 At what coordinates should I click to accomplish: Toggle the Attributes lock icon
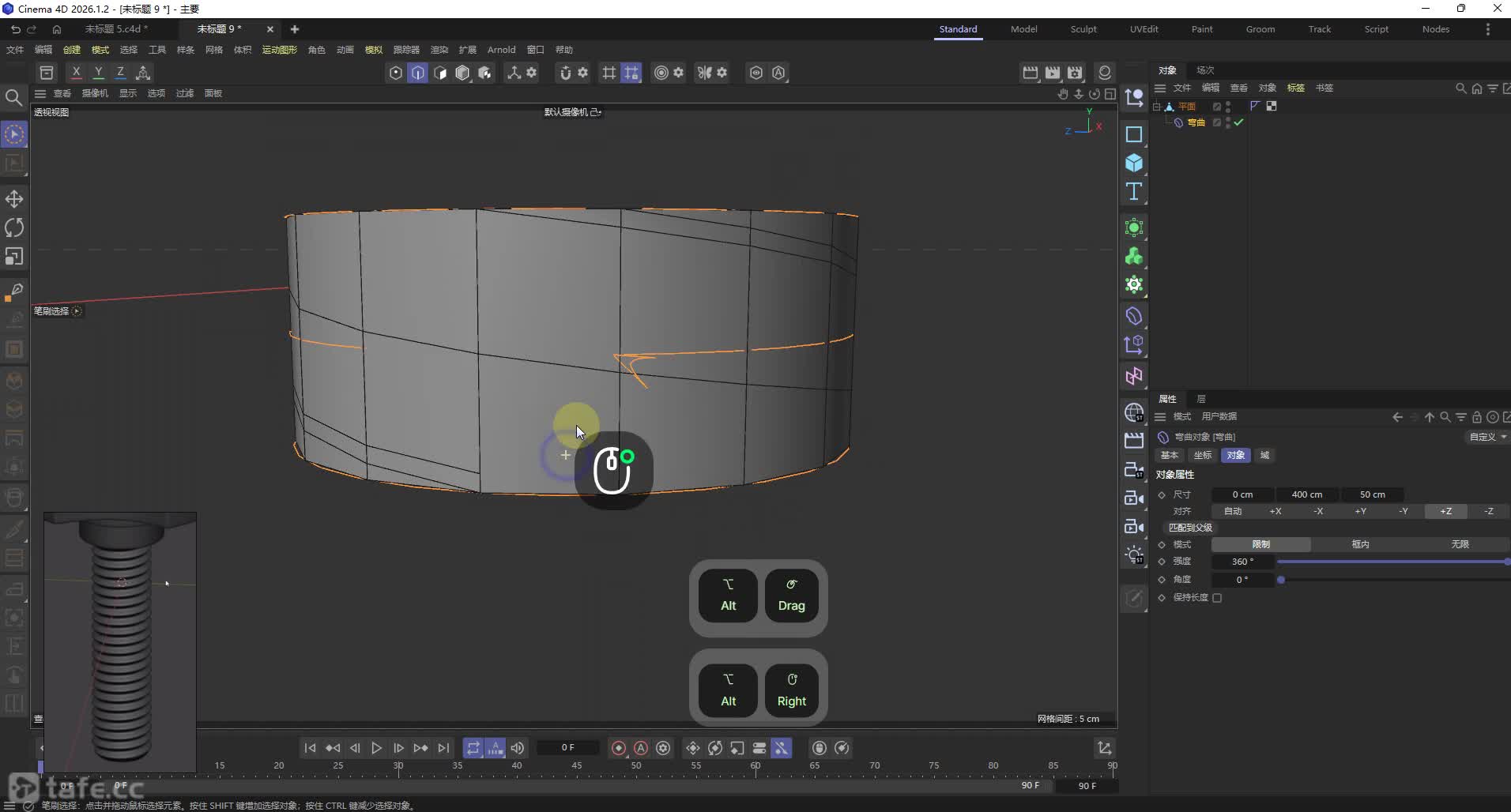(1476, 417)
